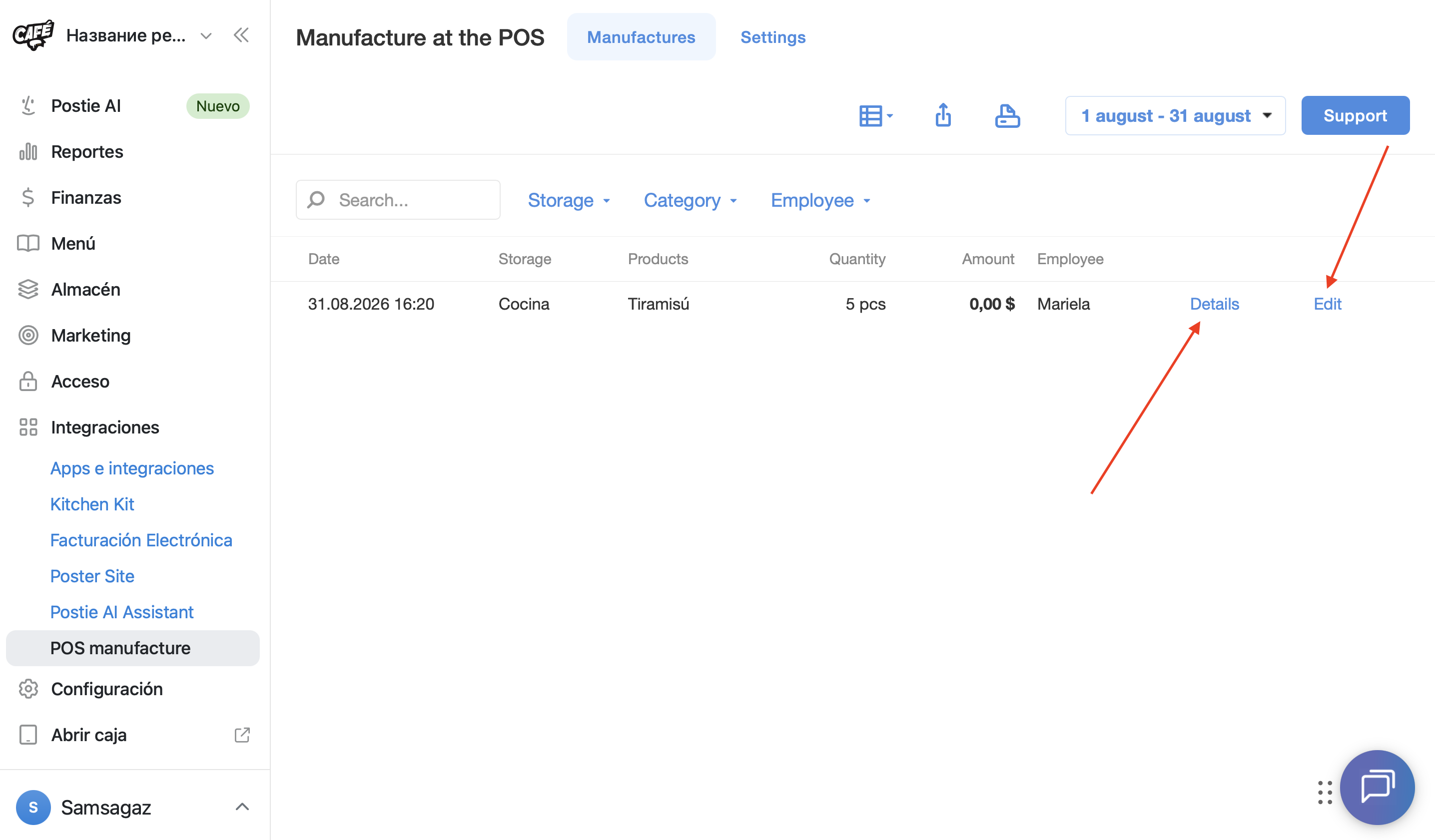Edit the Tiramisú manufacture row

point(1328,304)
